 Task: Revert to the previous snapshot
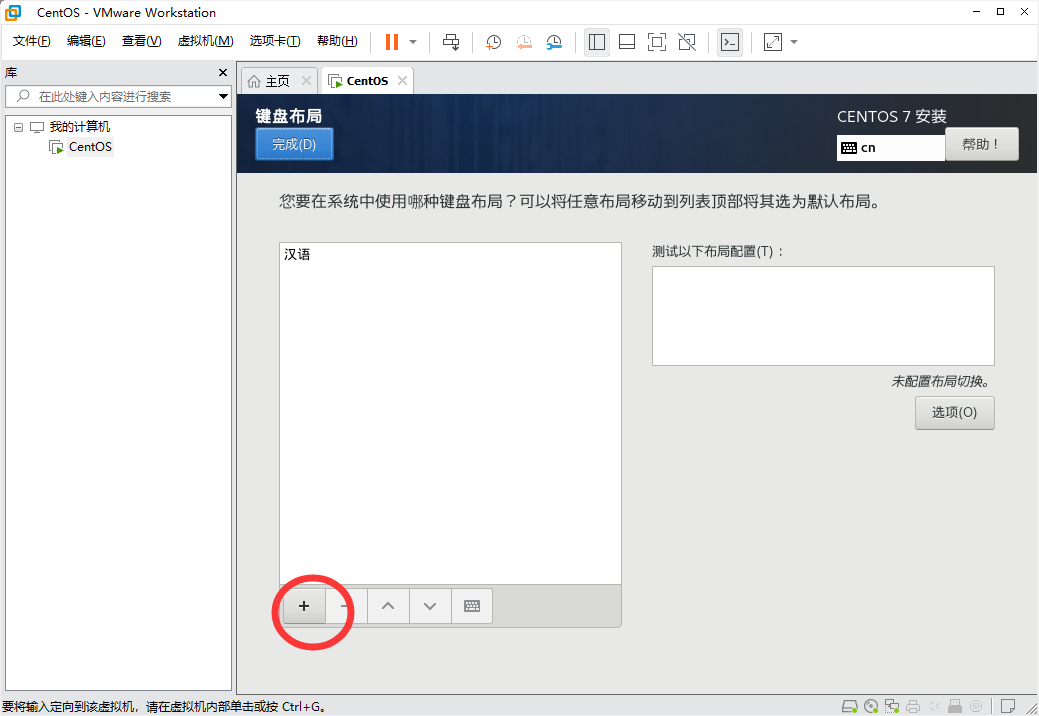point(523,42)
